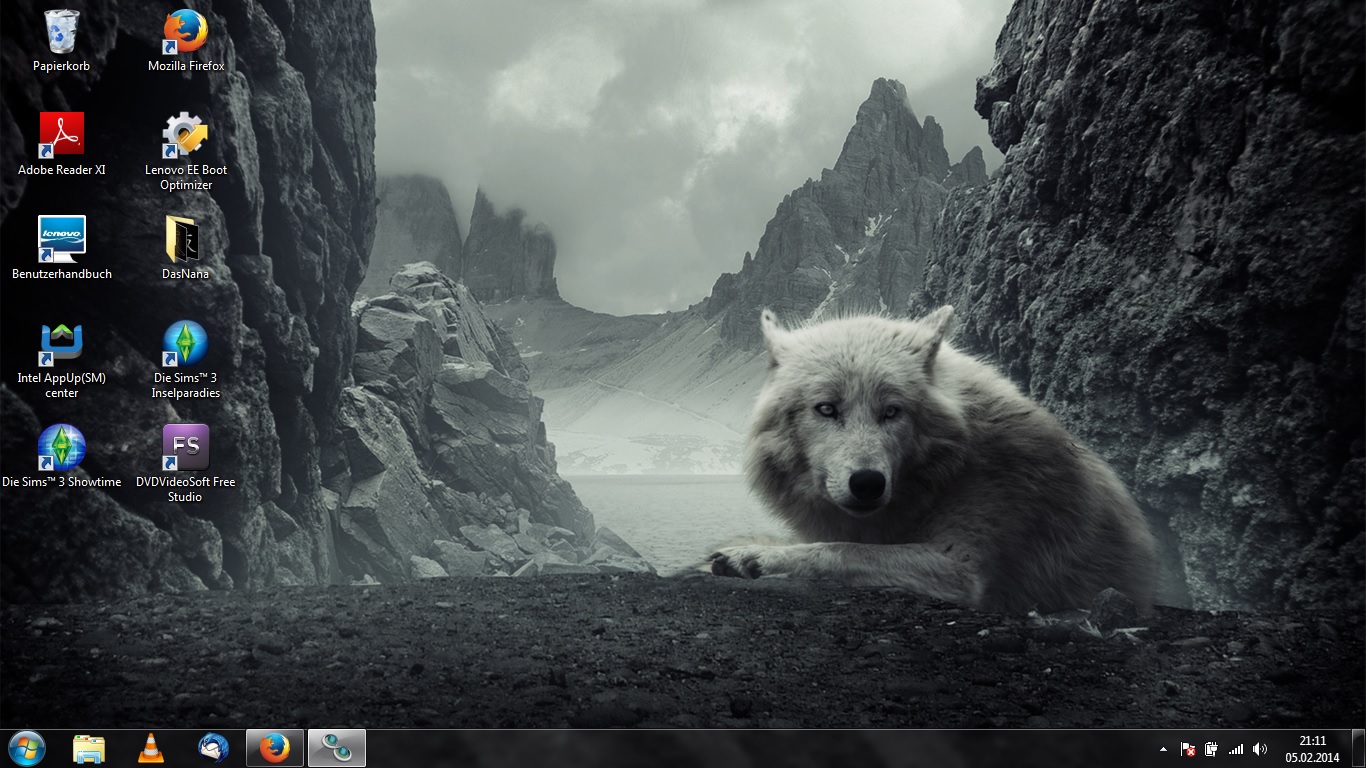Open the Windows Start menu orb

(27, 748)
